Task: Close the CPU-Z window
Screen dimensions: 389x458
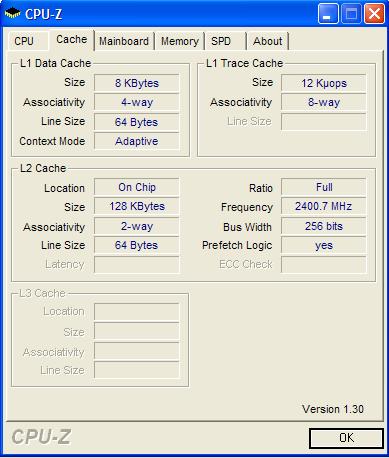Action: click(374, 14)
